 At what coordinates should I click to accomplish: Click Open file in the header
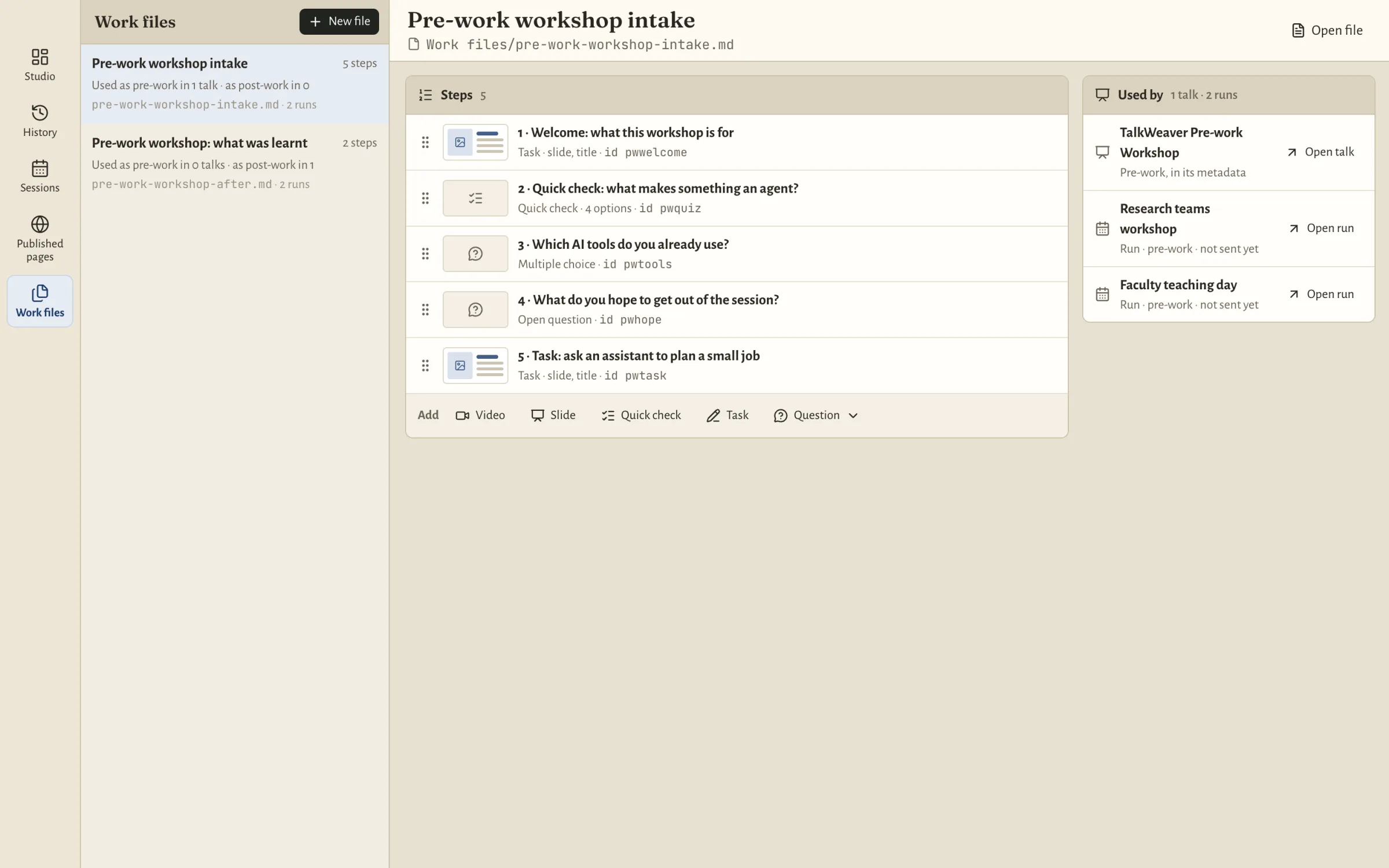pyautogui.click(x=1327, y=30)
